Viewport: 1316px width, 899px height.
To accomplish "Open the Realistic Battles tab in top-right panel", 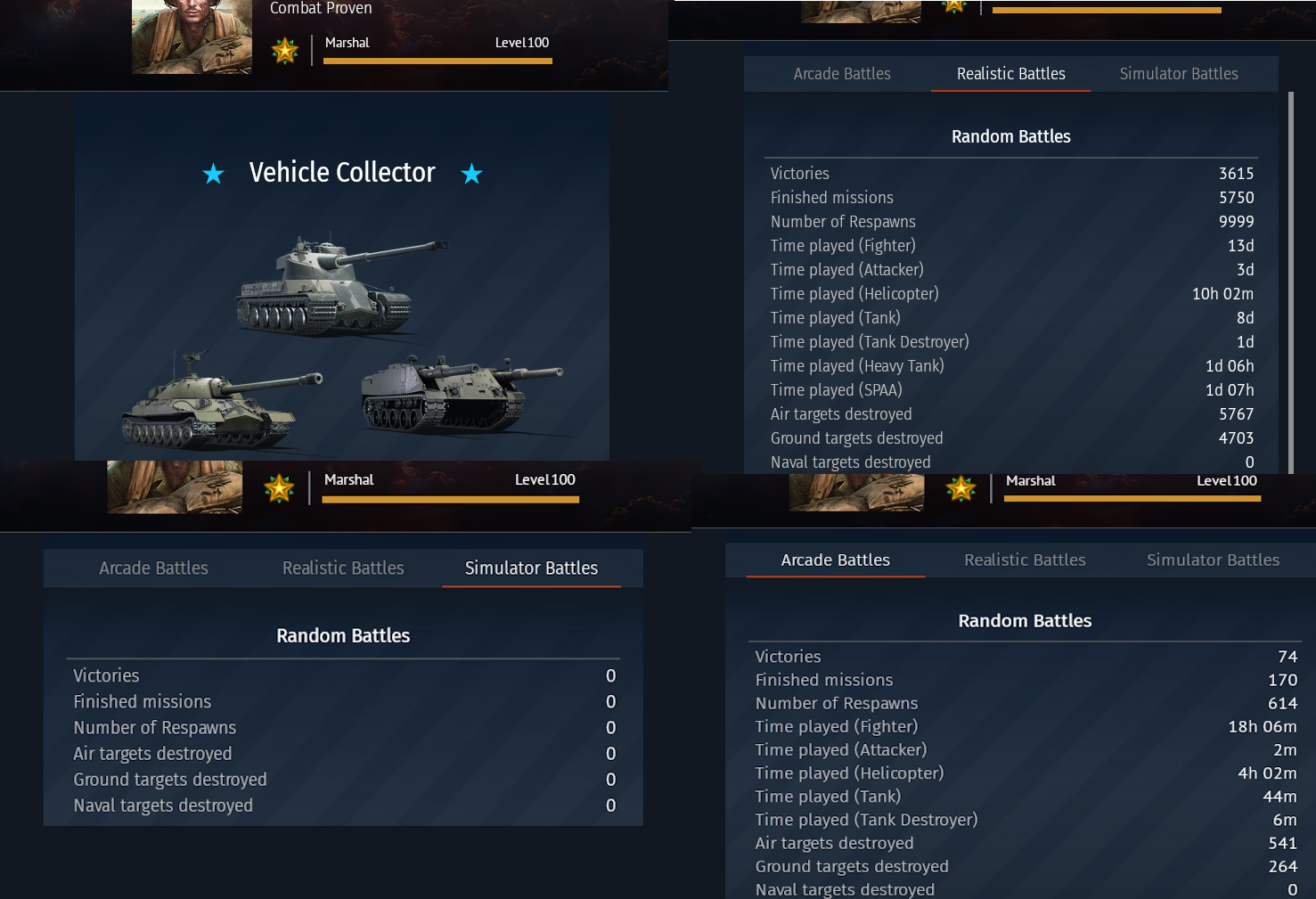I will coord(1010,74).
